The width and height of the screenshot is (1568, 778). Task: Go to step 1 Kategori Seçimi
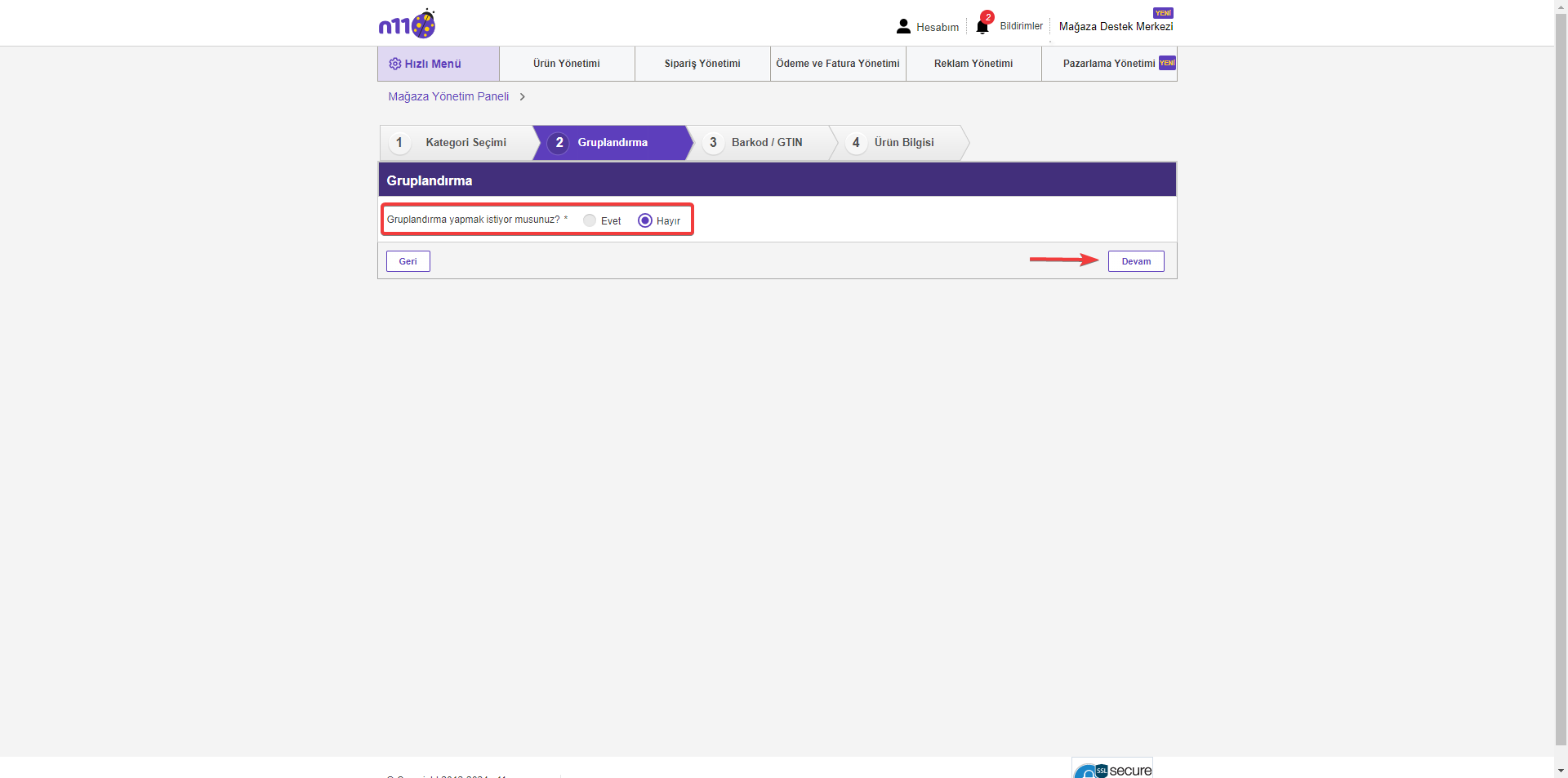click(457, 142)
